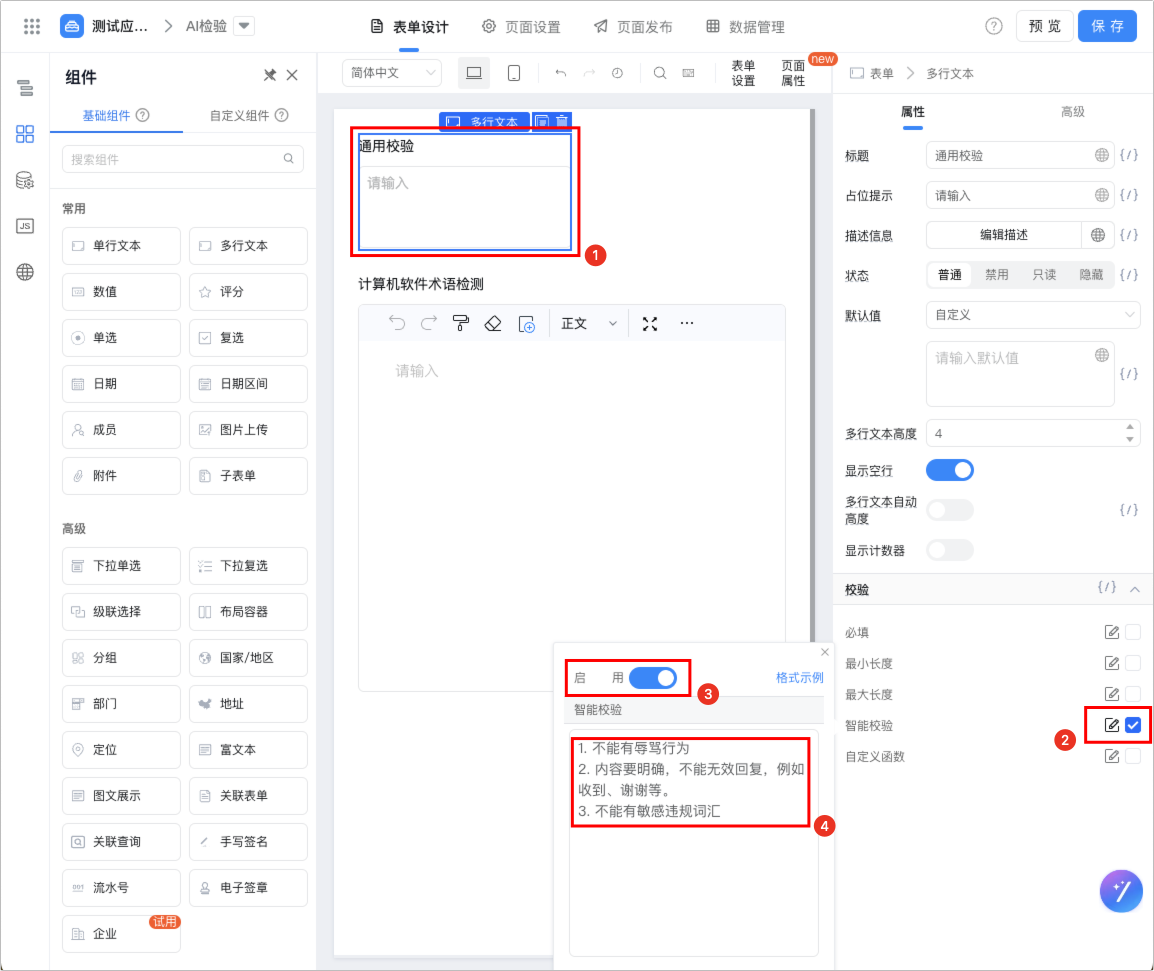This screenshot has height=971, width=1154.
Task: Open the 简体中文 language dropdown
Action: tap(391, 73)
